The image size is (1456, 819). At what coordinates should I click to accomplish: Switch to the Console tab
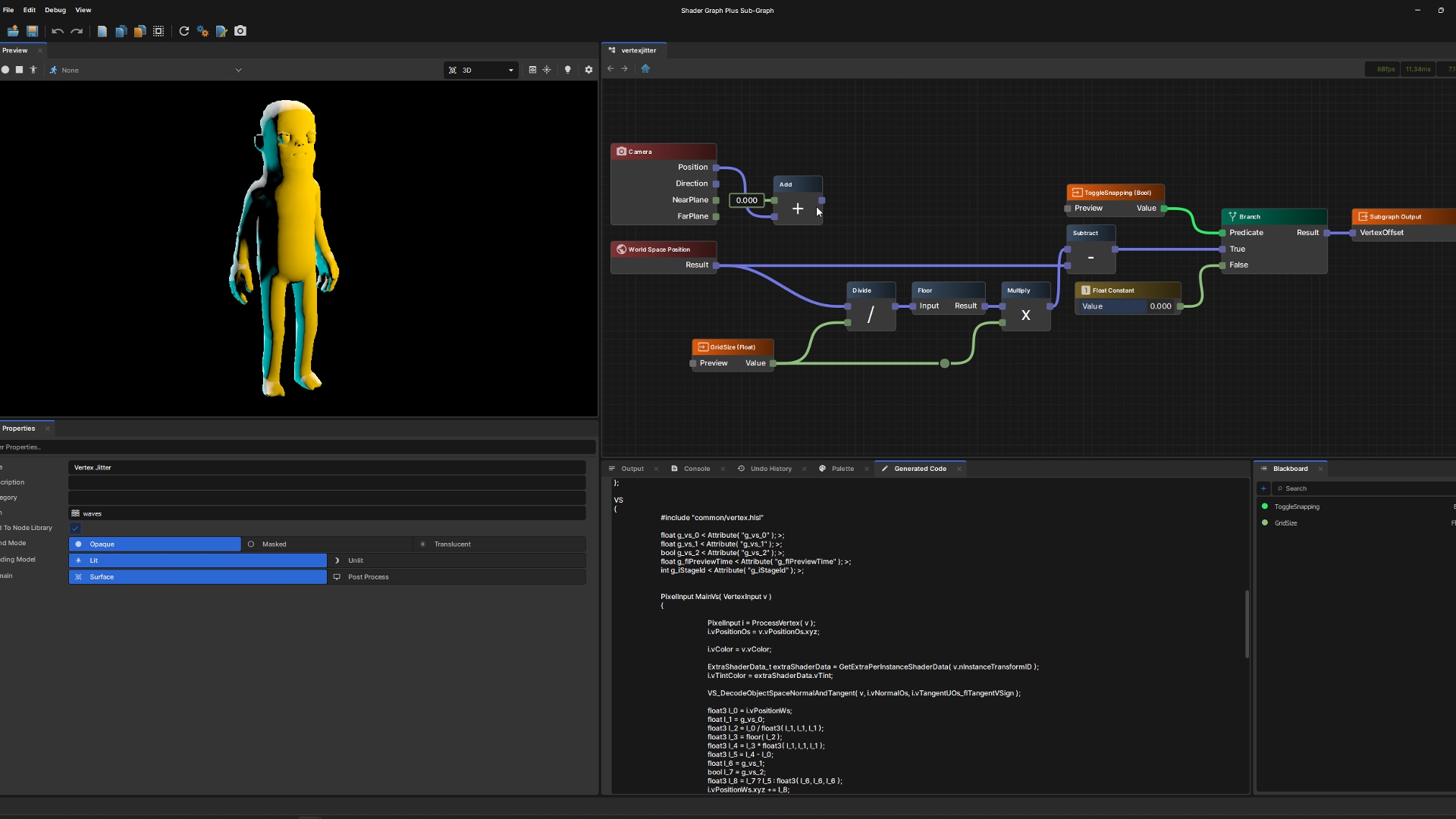coord(696,469)
